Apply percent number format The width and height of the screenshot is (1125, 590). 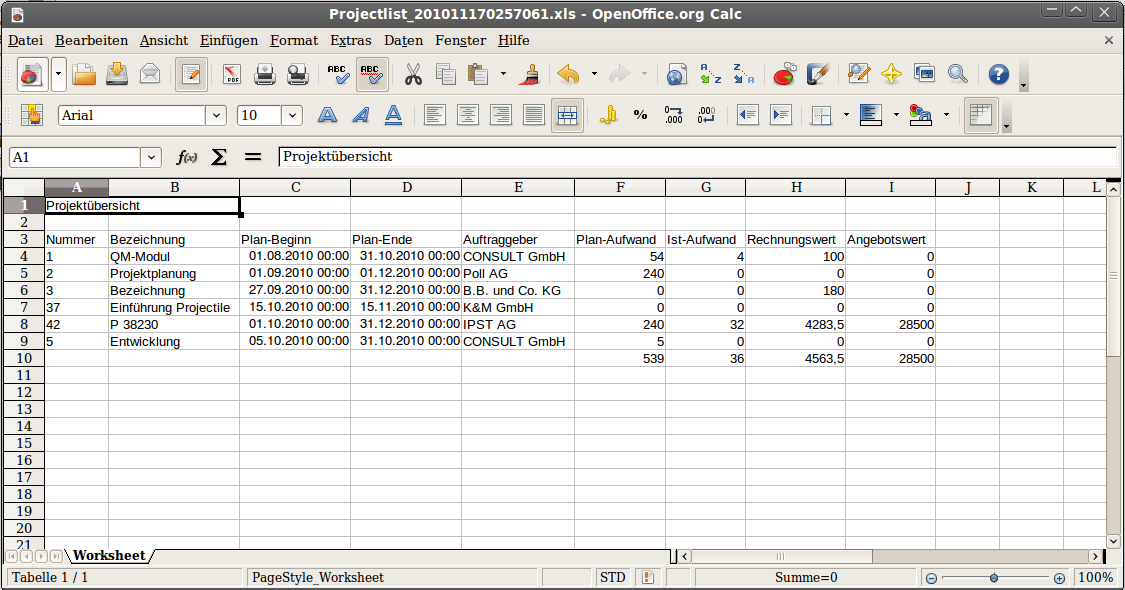640,115
